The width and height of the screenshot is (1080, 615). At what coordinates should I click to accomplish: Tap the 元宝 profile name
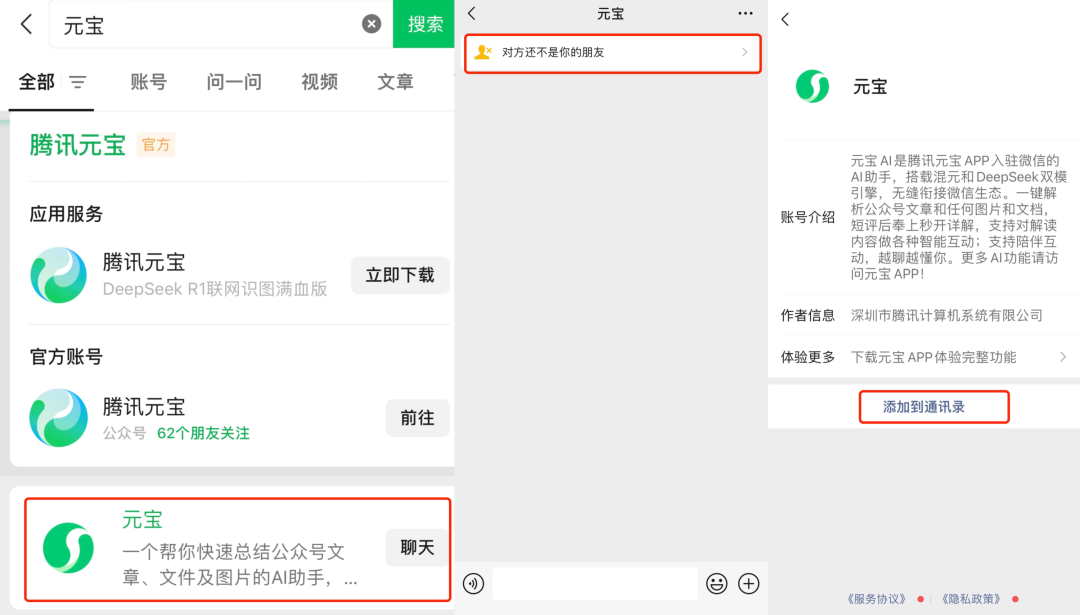coord(870,87)
